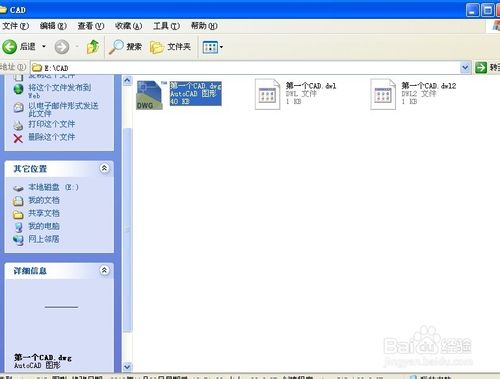Image resolution: width=500 pixels, height=379 pixels.
Task: Go up one folder level
Action: (x=93, y=47)
